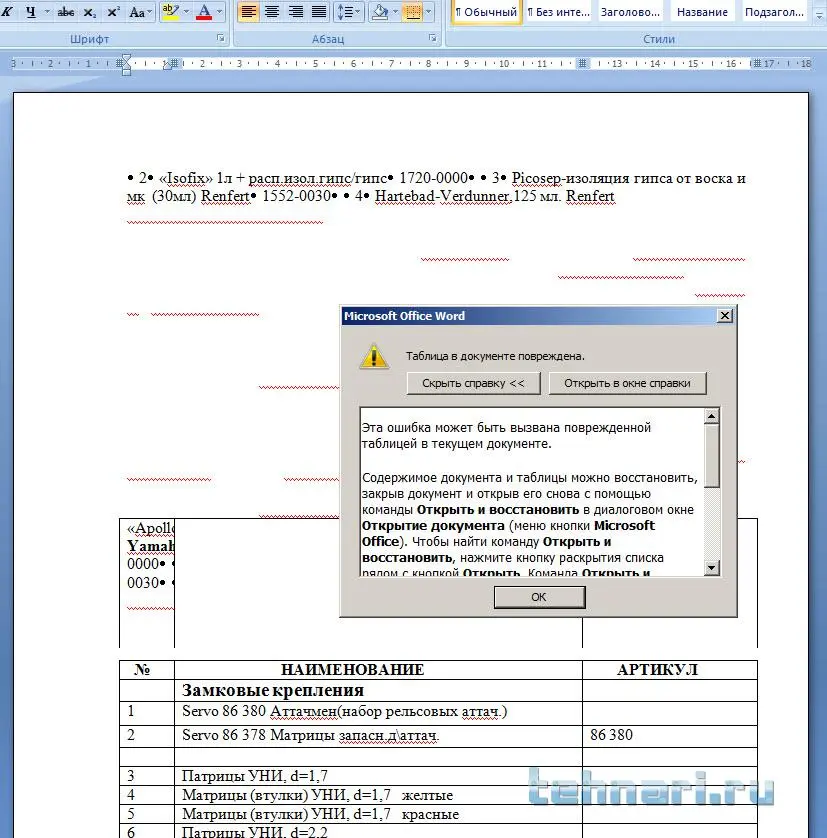The height and width of the screenshot is (838, 827).
Task: Apply text highlight color
Action: coord(170,11)
